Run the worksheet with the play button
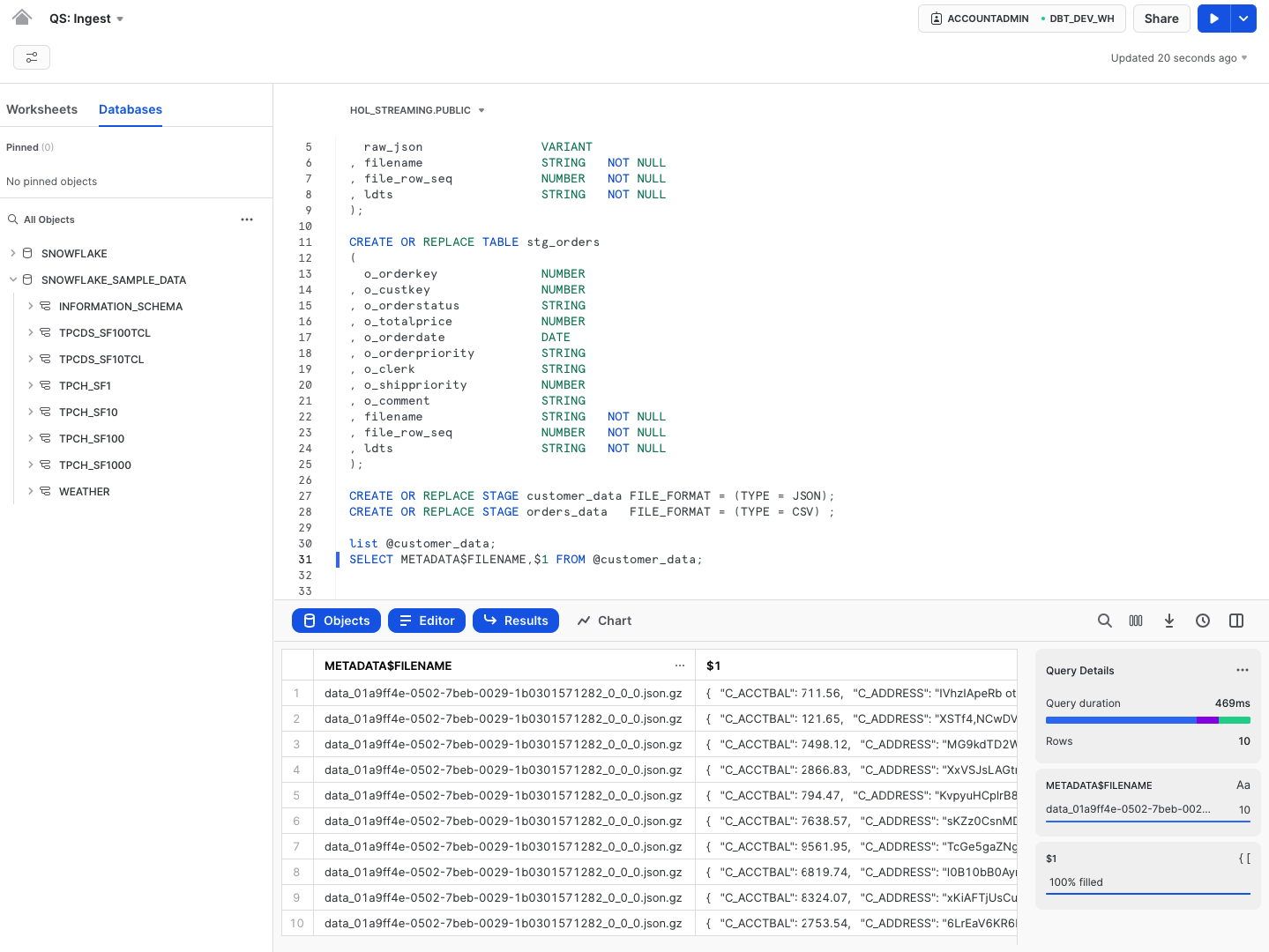The height and width of the screenshot is (952, 1269). click(1214, 18)
